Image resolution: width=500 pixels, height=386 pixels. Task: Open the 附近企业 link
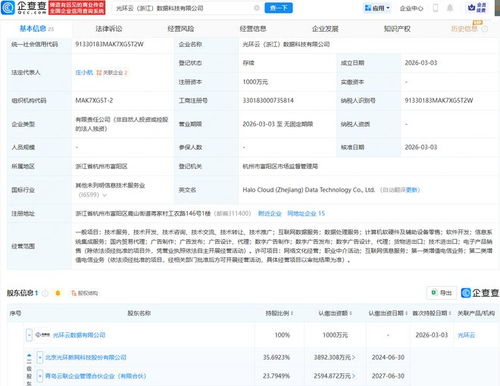(270, 213)
